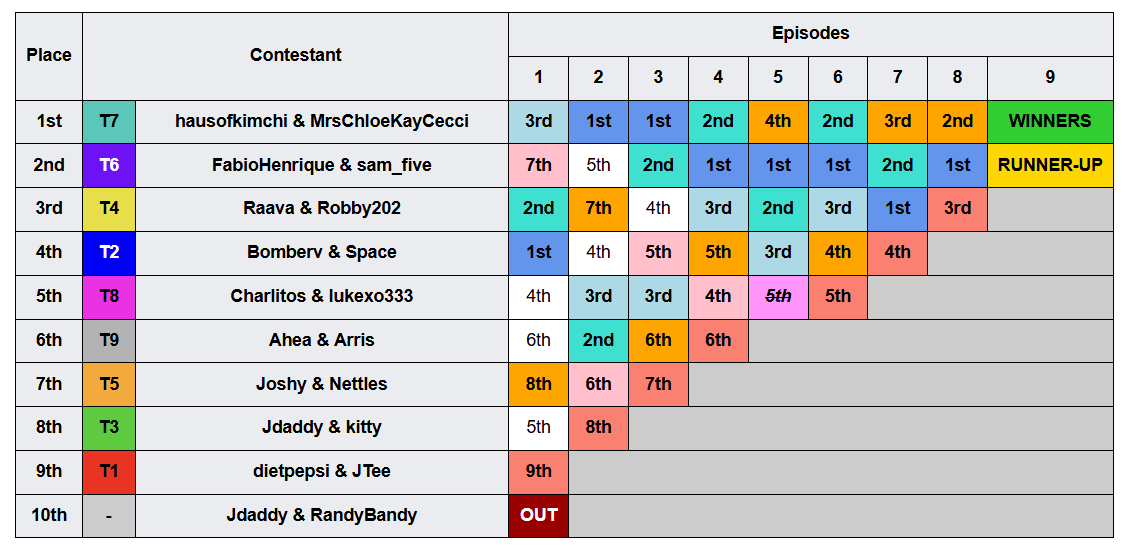The width and height of the screenshot is (1121, 546).
Task: Select the blue T2 team swatch
Action: [109, 252]
